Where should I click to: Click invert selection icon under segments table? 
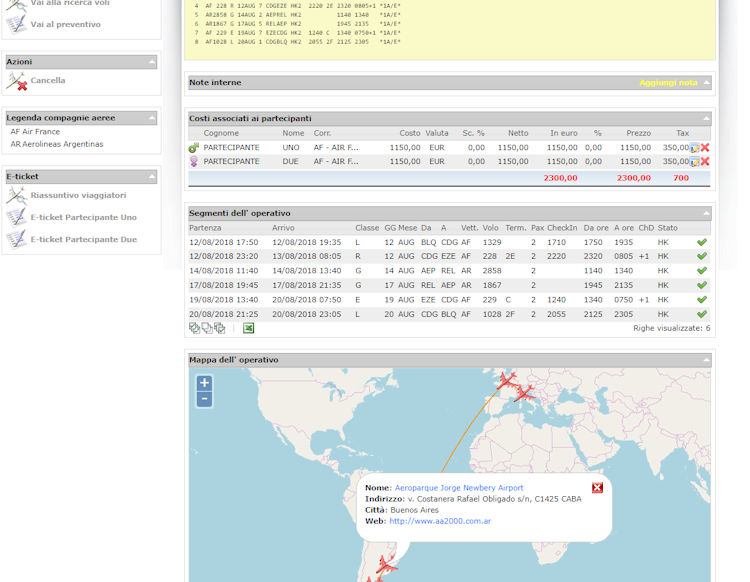220,328
